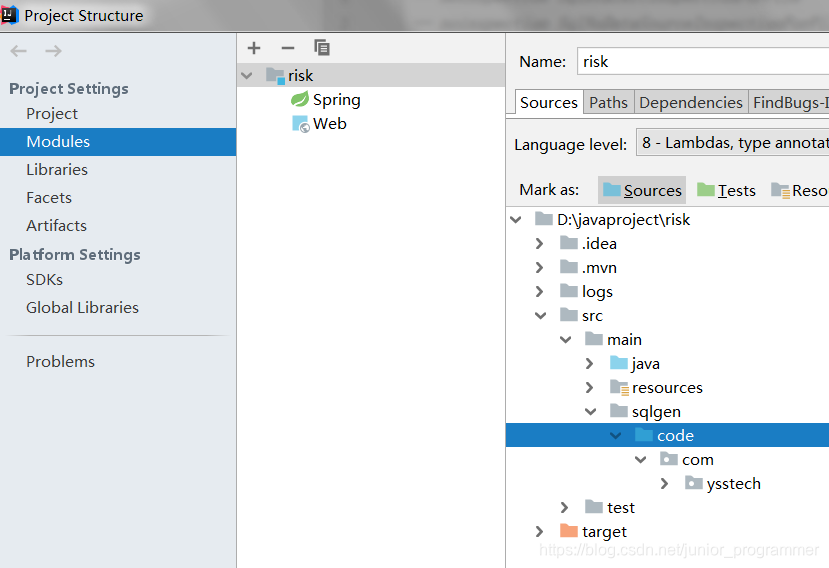Collapse the com package

pyautogui.click(x=640, y=459)
